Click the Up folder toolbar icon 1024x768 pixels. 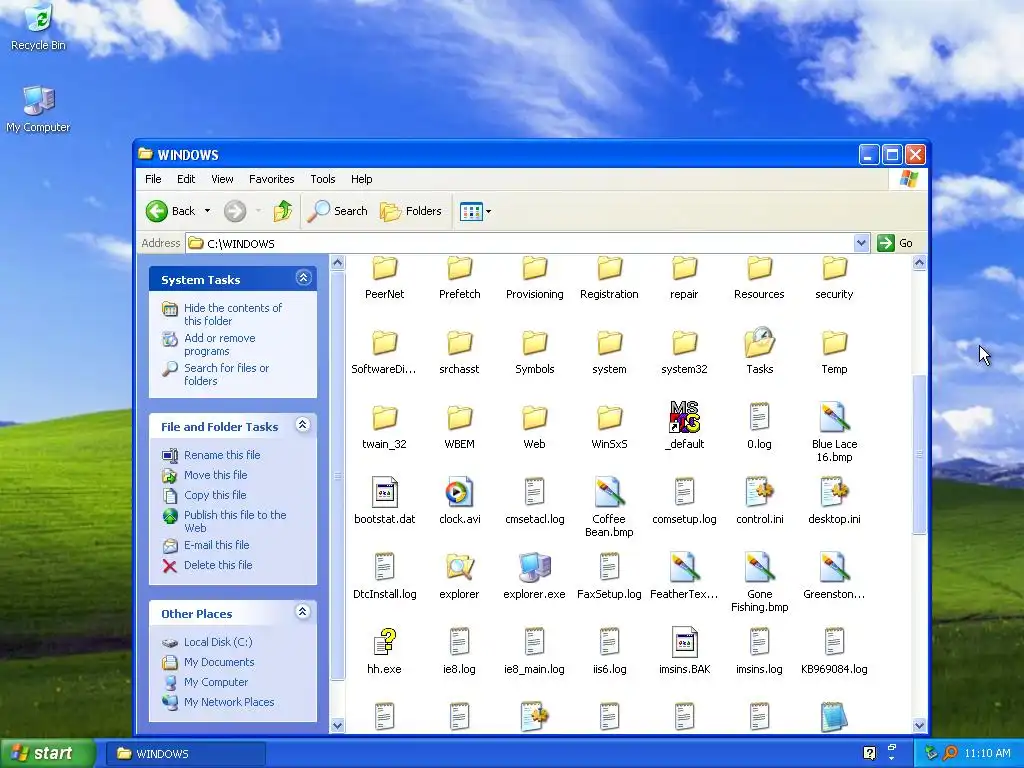pos(283,211)
